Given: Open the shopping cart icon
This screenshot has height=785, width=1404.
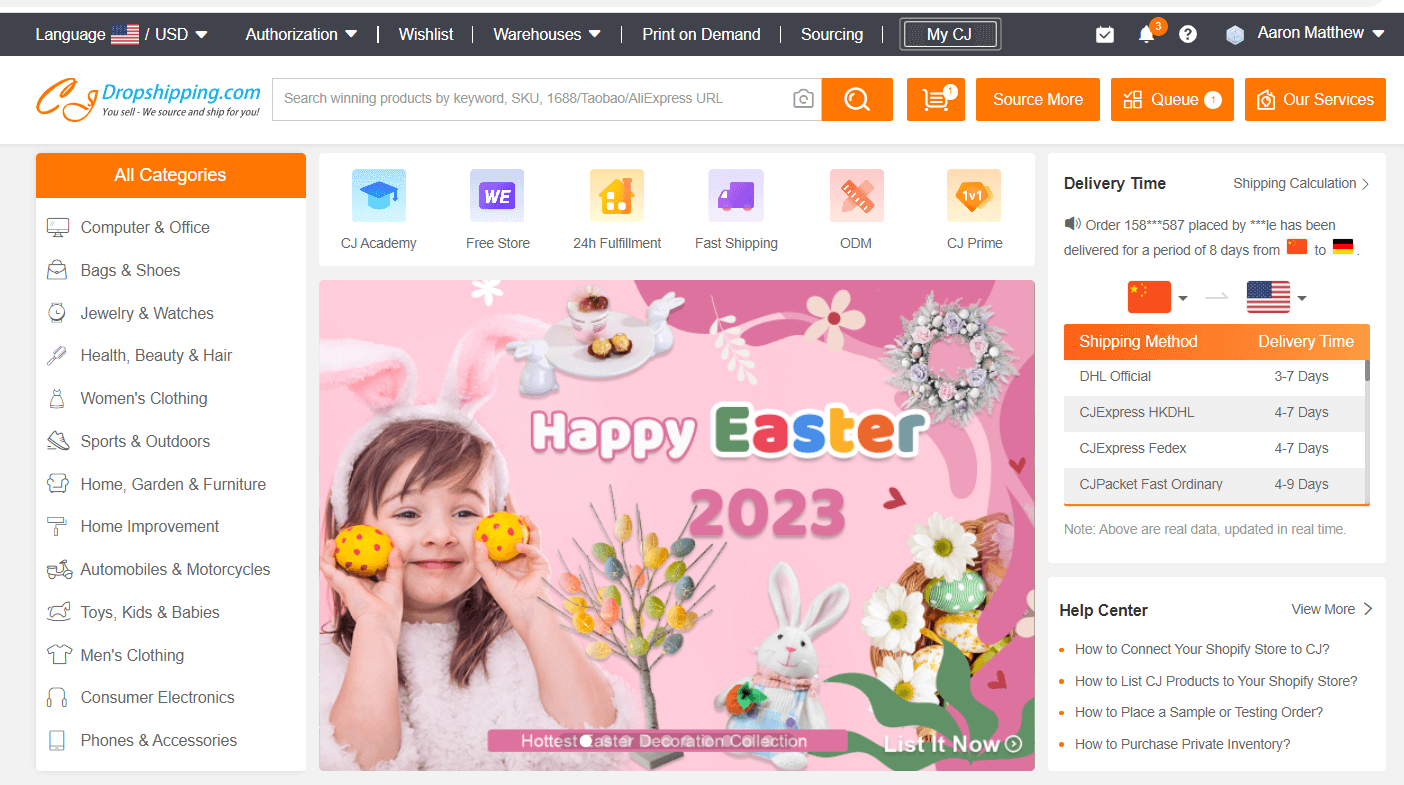Looking at the screenshot, I should [x=936, y=99].
